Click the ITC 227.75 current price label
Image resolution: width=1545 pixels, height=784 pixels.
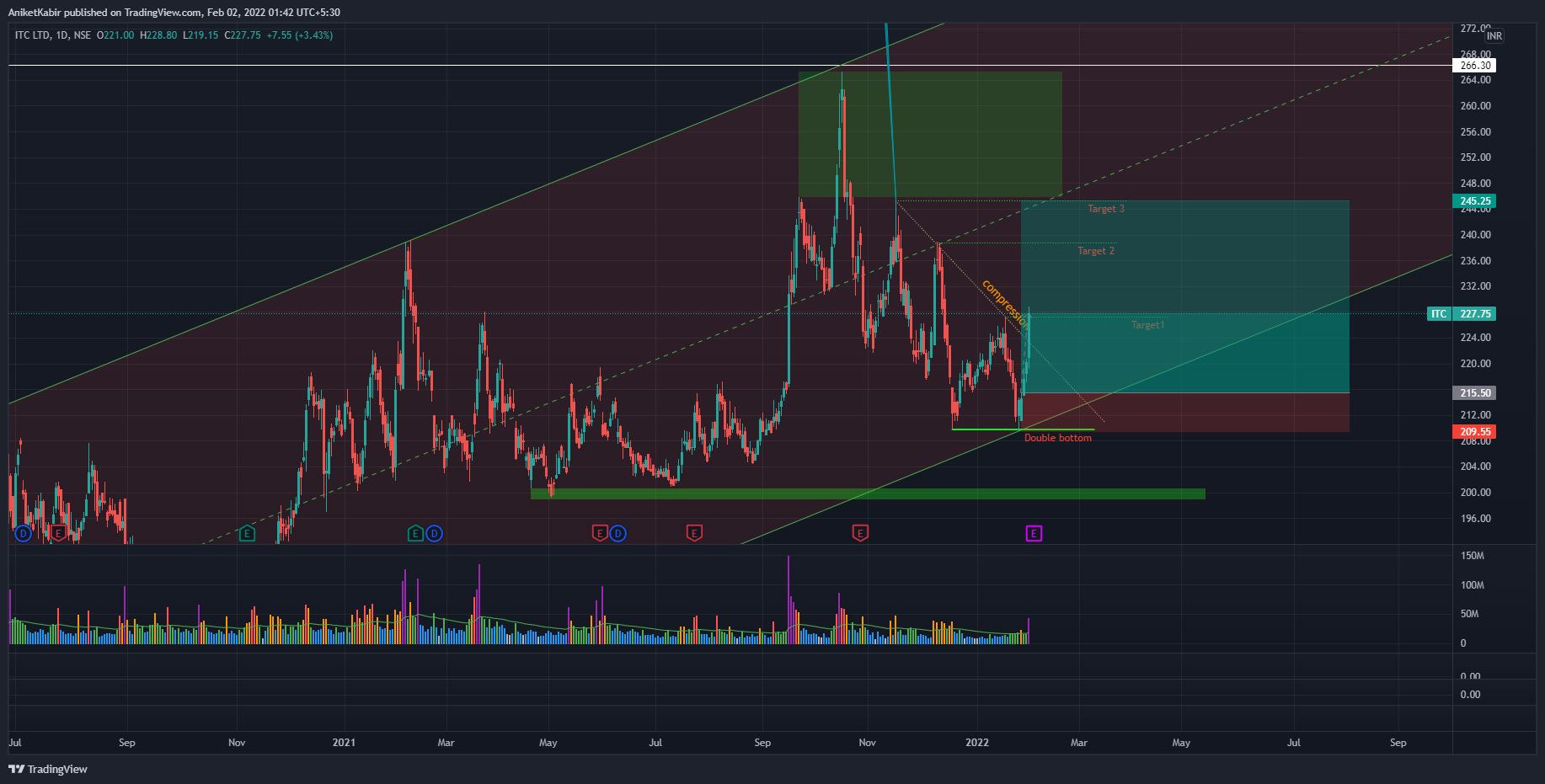coord(1462,314)
